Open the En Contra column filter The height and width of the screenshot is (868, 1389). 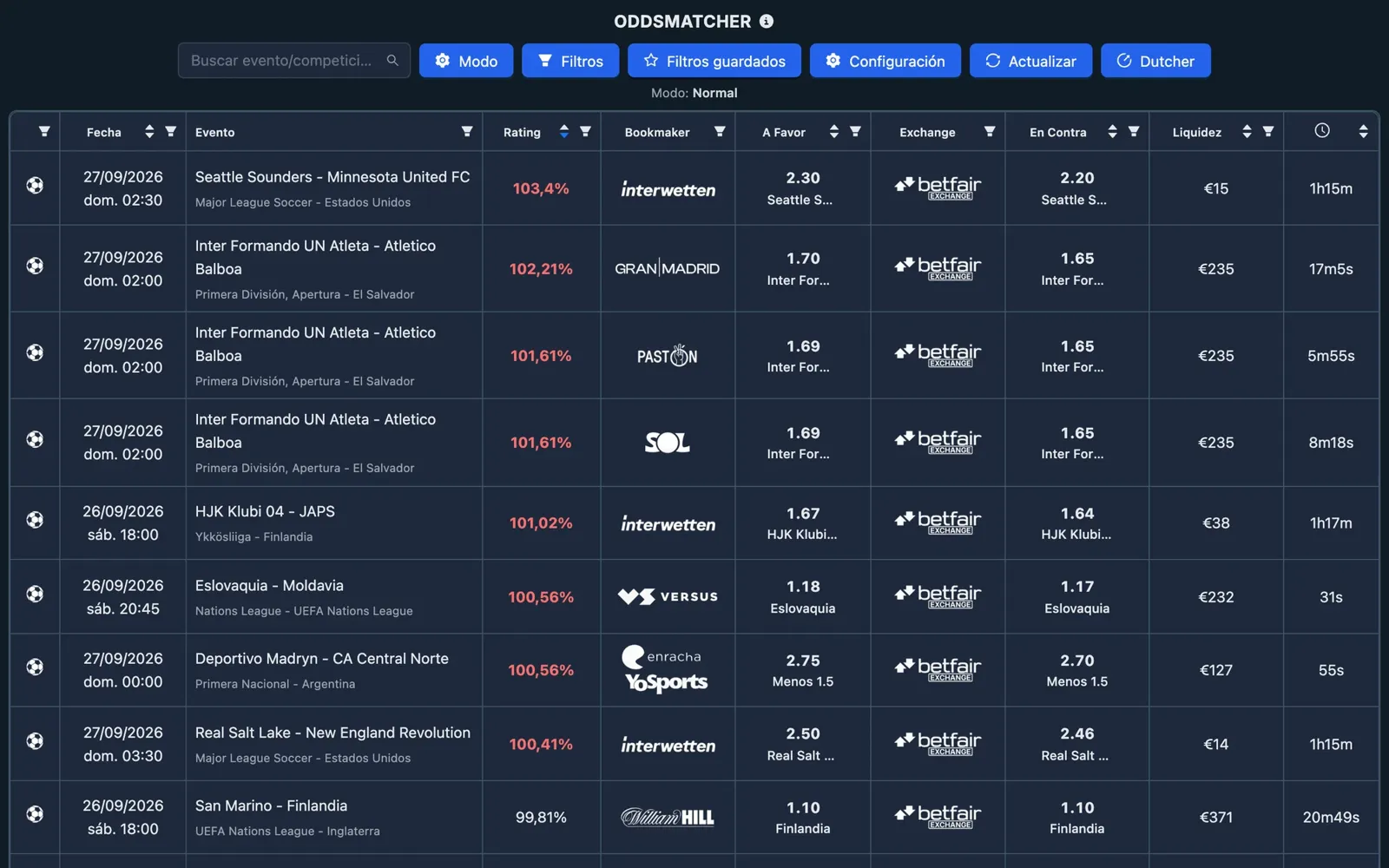click(1134, 132)
